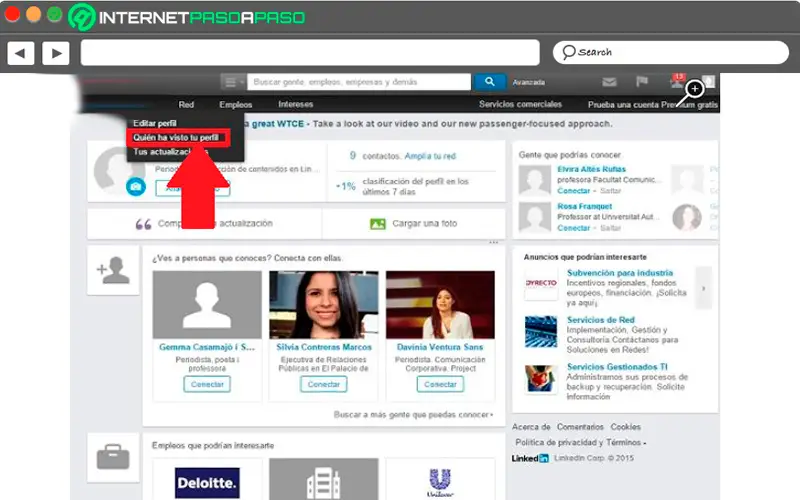Screen dimensions: 800x500
Task: Open connection requests icon with red badge
Action: (678, 81)
